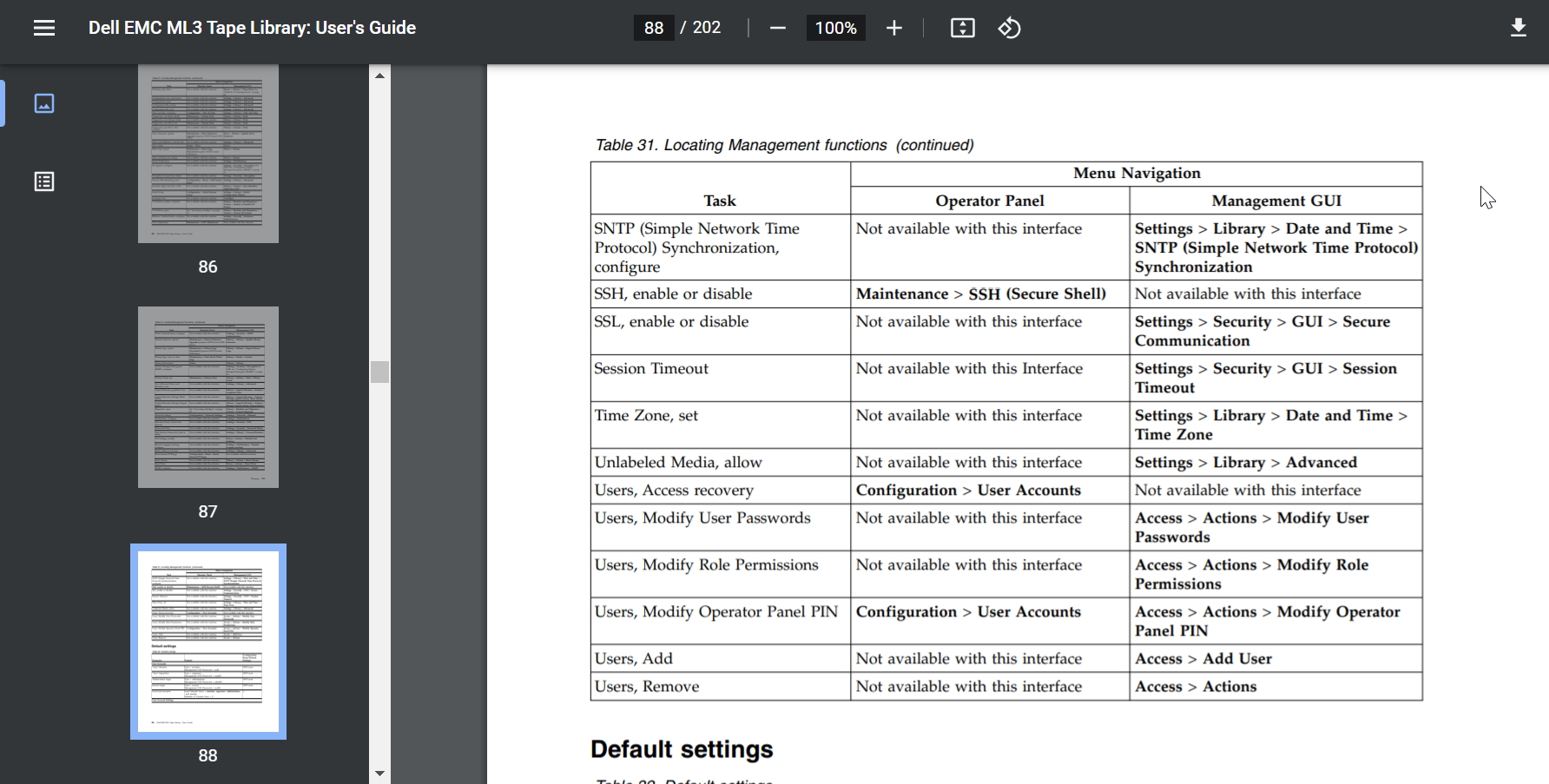Open the document outline view
This screenshot has width=1549, height=784.
click(x=44, y=181)
